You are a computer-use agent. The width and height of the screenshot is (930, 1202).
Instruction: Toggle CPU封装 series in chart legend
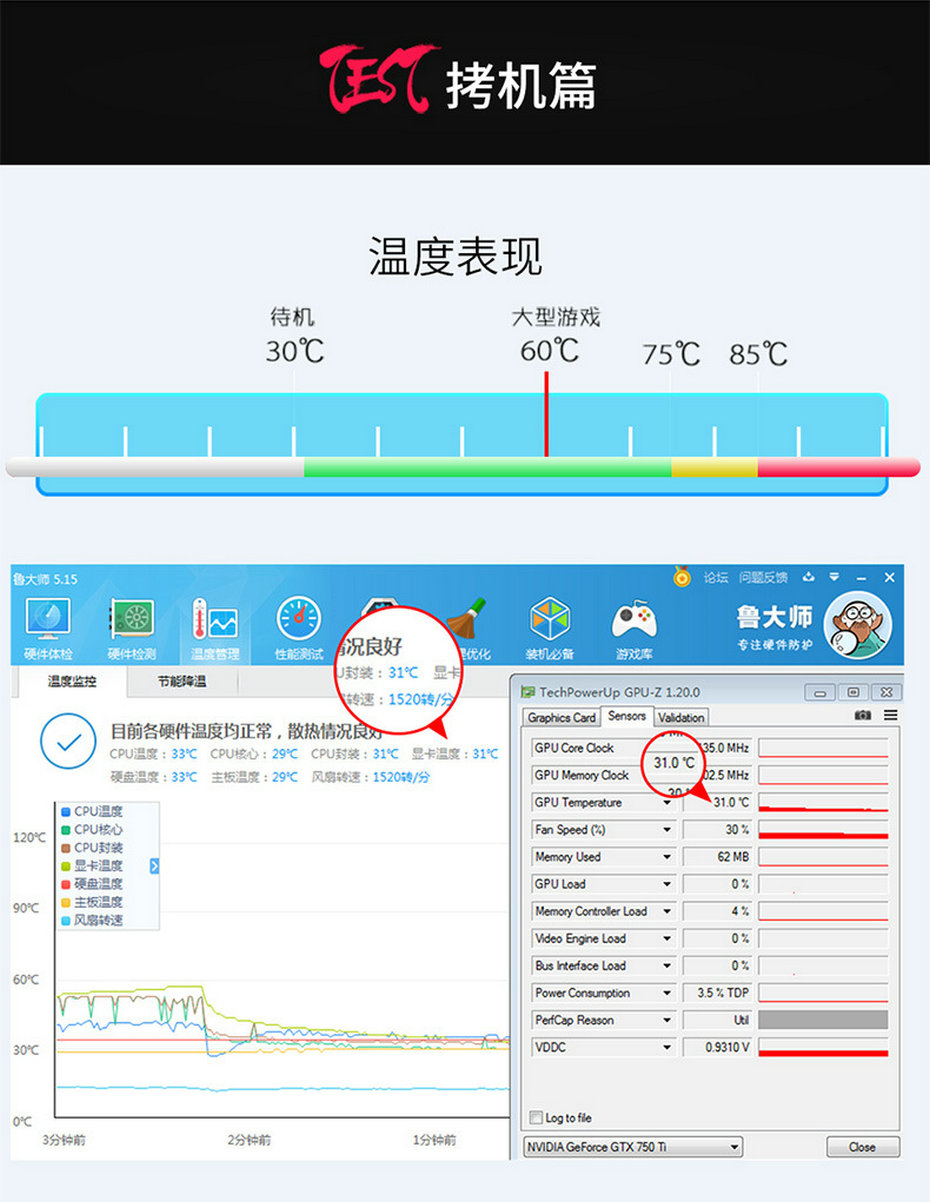point(91,847)
